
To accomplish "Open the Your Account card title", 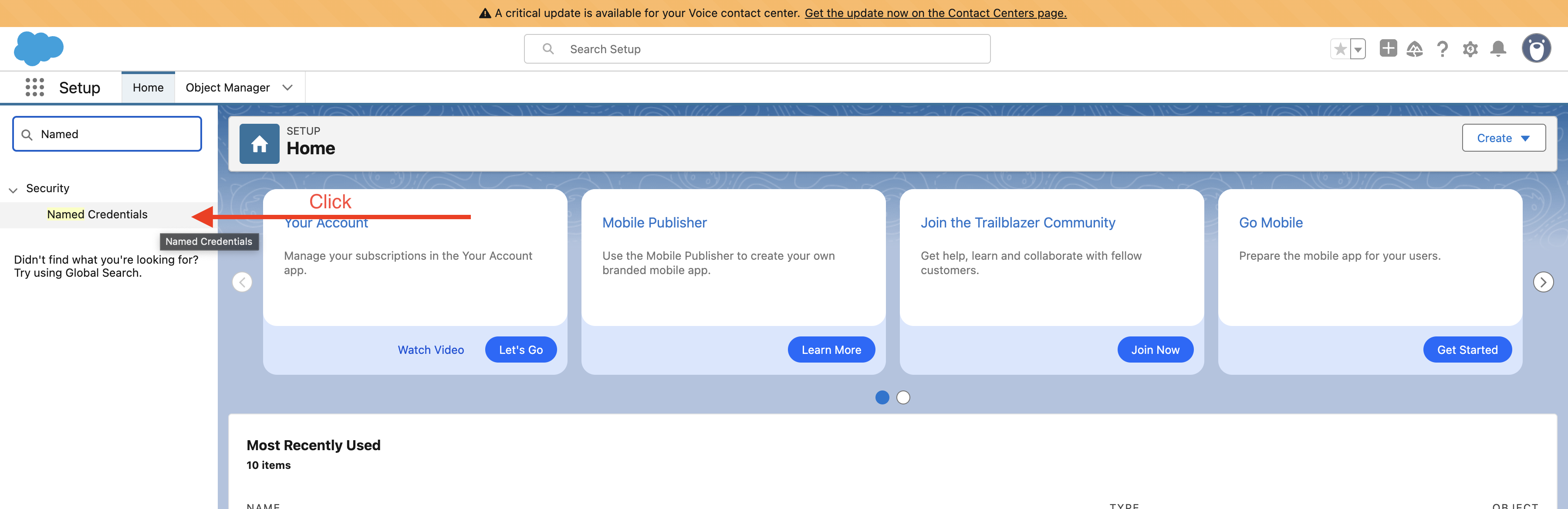I will (326, 224).
